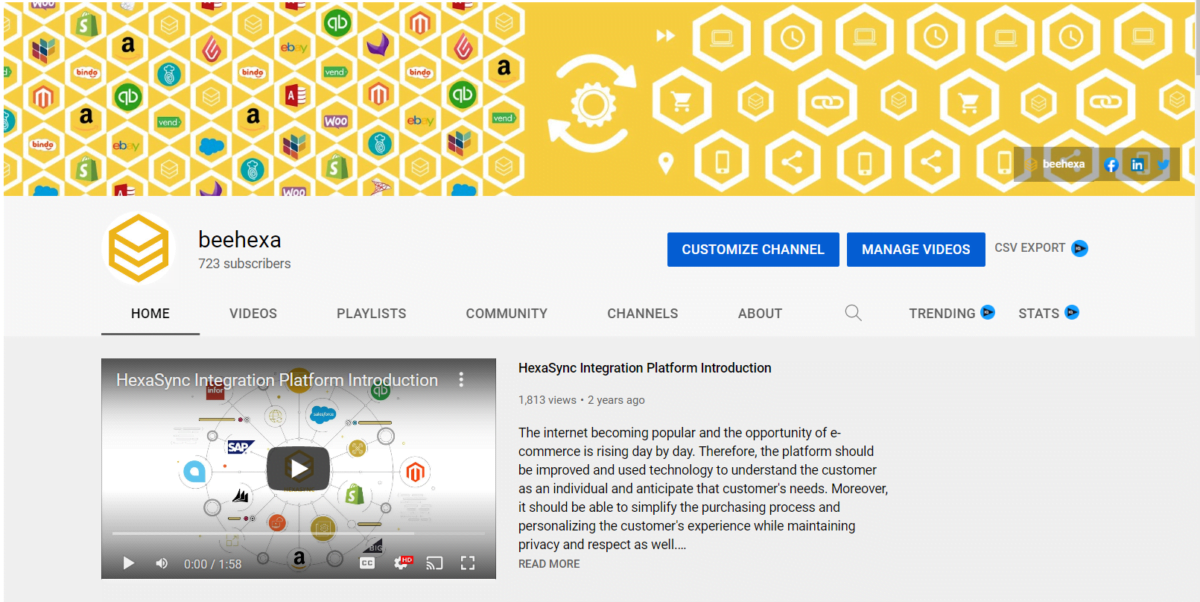Open the CHANNELS tab
Viewport: 1200px width, 602px height.
click(642, 313)
